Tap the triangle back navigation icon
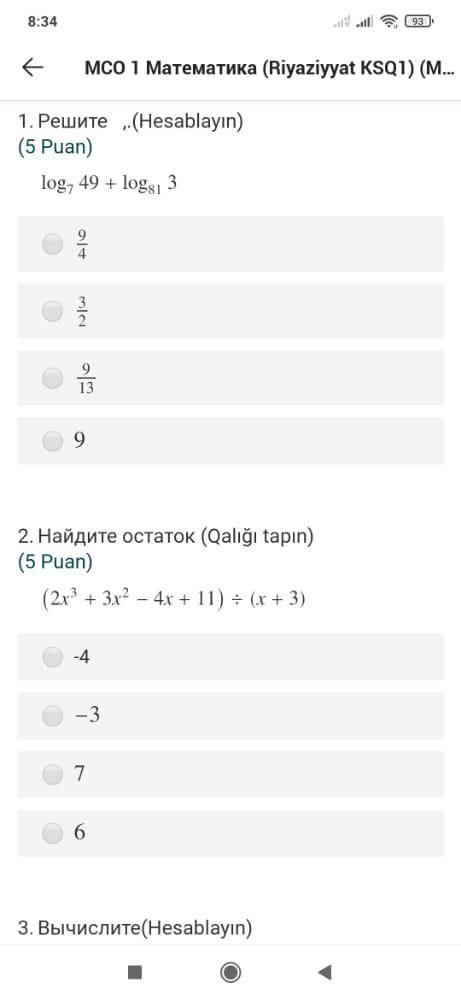Image resolution: width=461 pixels, height=1000 pixels. tap(325, 972)
